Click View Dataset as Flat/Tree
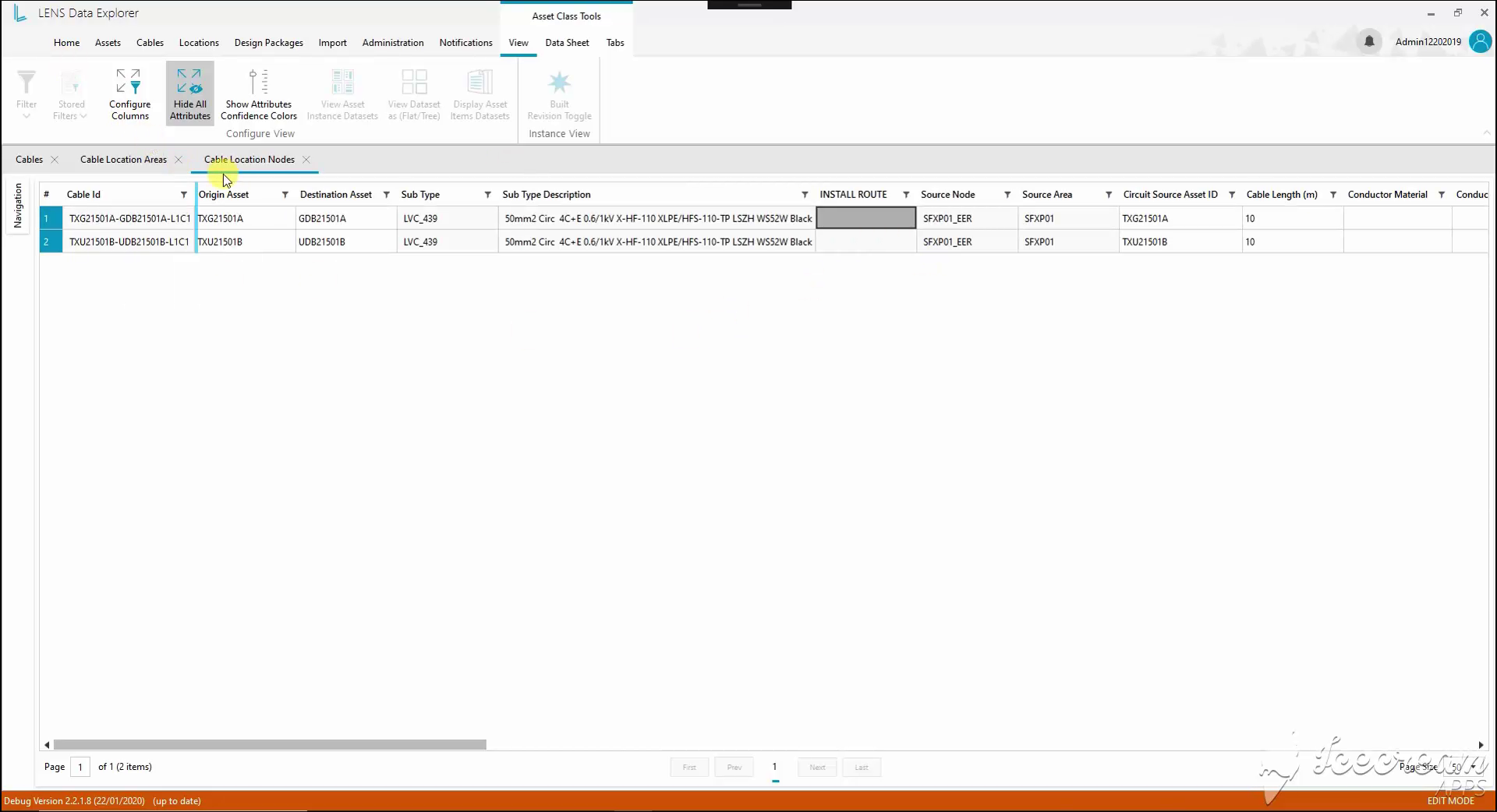 (x=414, y=94)
